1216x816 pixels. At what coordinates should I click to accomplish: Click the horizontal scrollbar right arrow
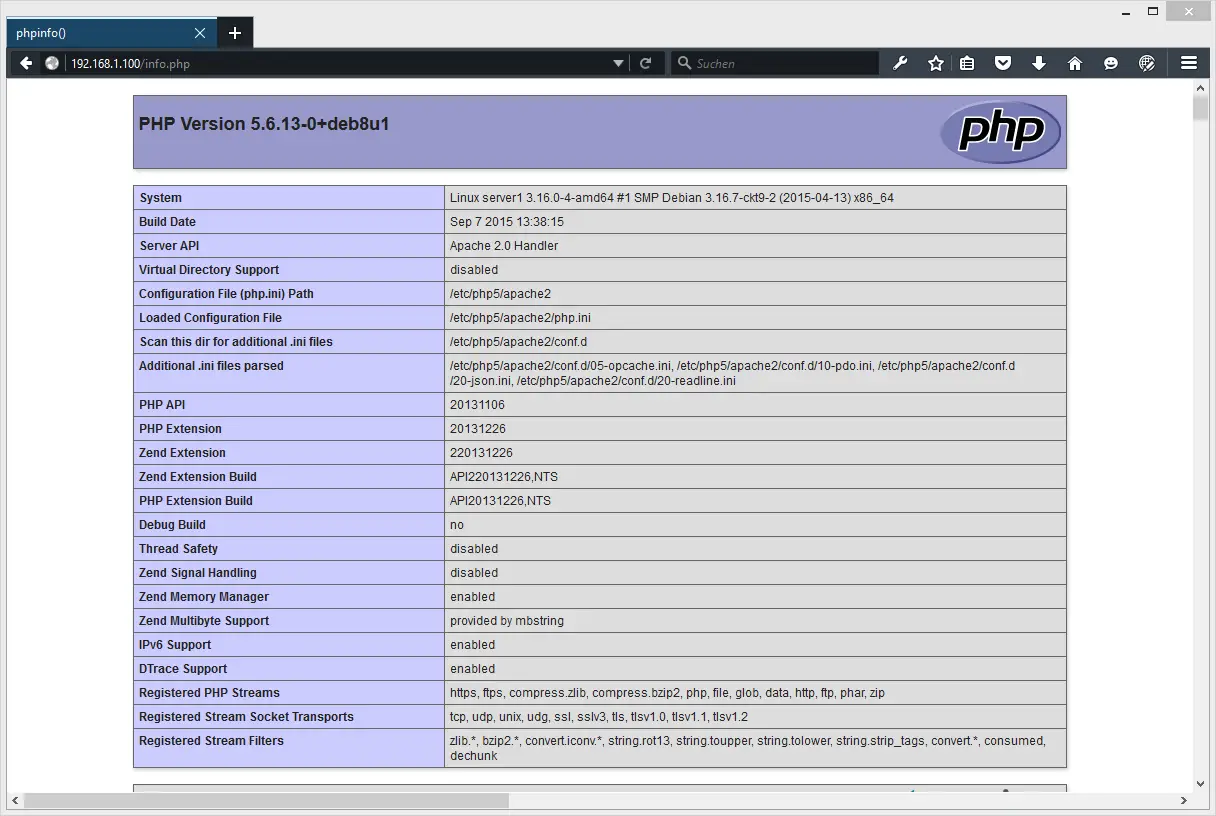pyautogui.click(x=1184, y=801)
